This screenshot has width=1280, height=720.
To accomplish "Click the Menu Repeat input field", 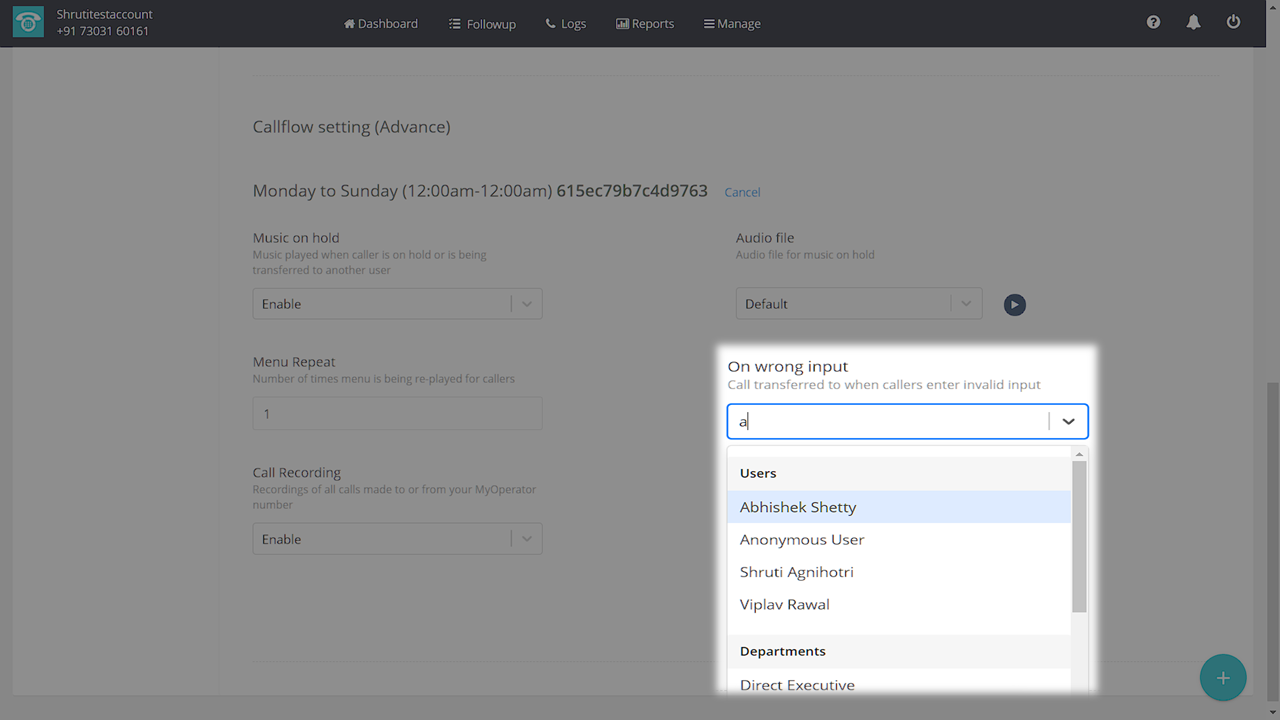I will (x=397, y=414).
